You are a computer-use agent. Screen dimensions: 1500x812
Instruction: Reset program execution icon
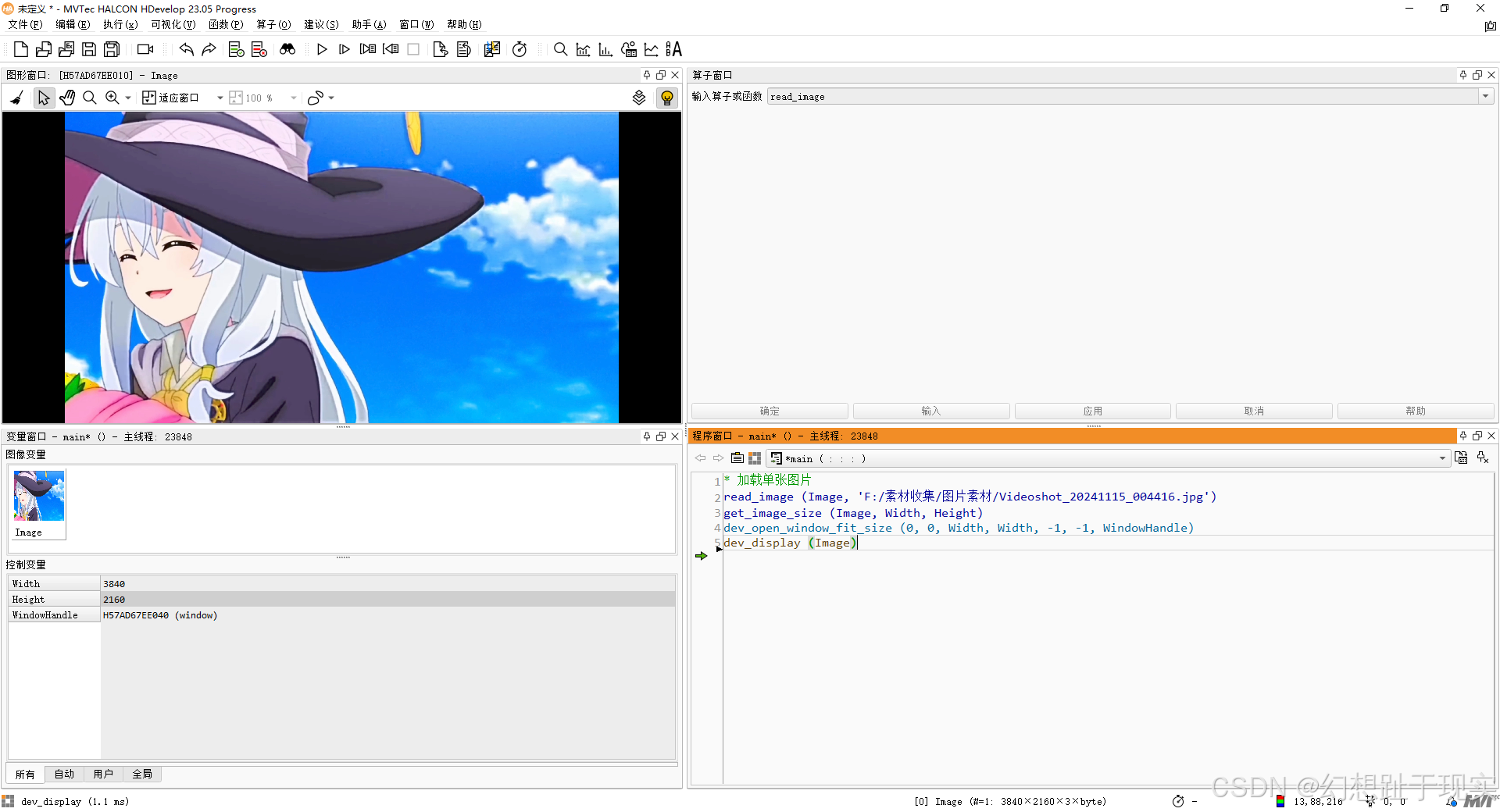pyautogui.click(x=441, y=50)
